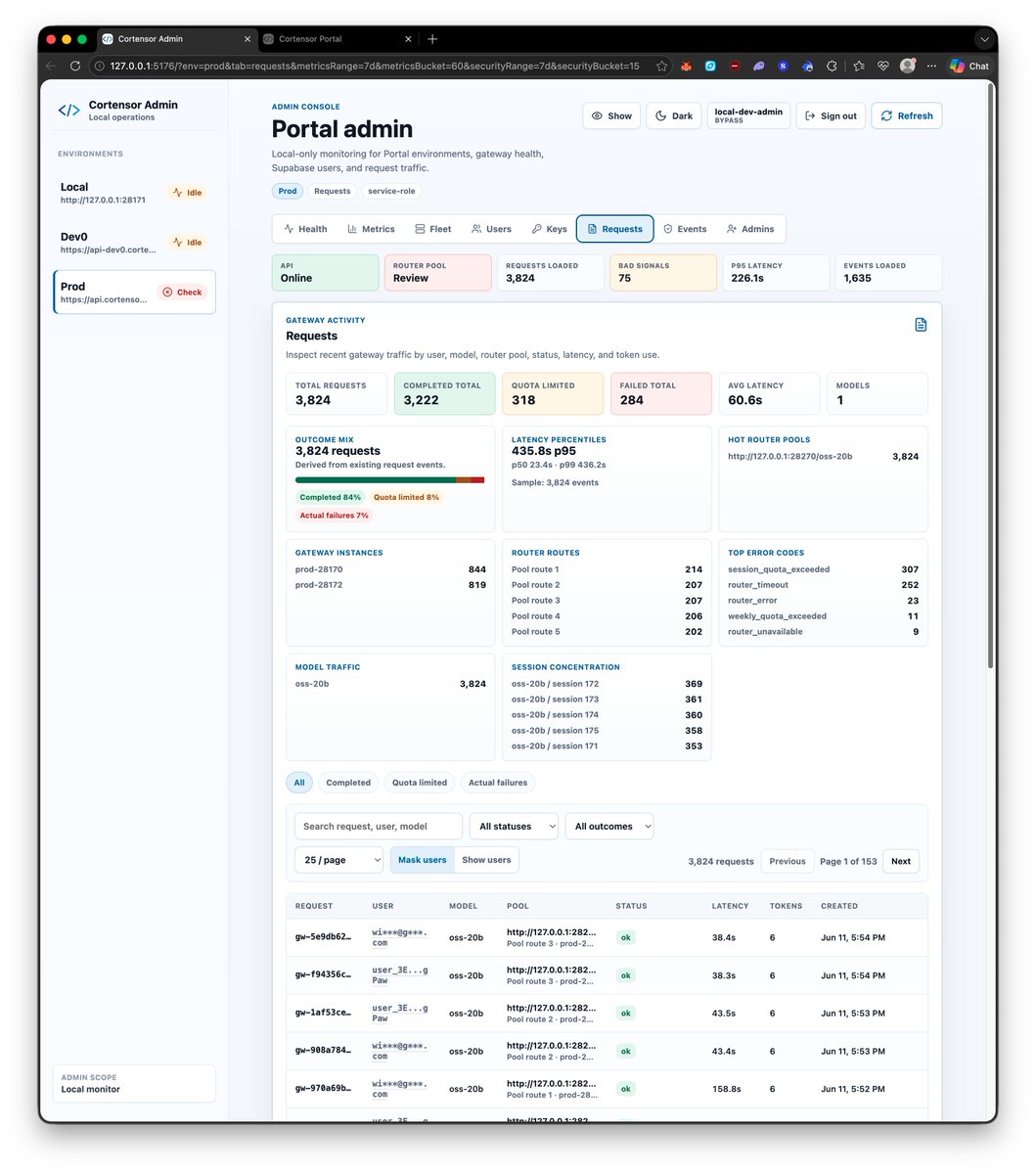Viewport: 1036px width, 1174px height.
Task: Click the browser address bar URL
Action: click(375, 67)
